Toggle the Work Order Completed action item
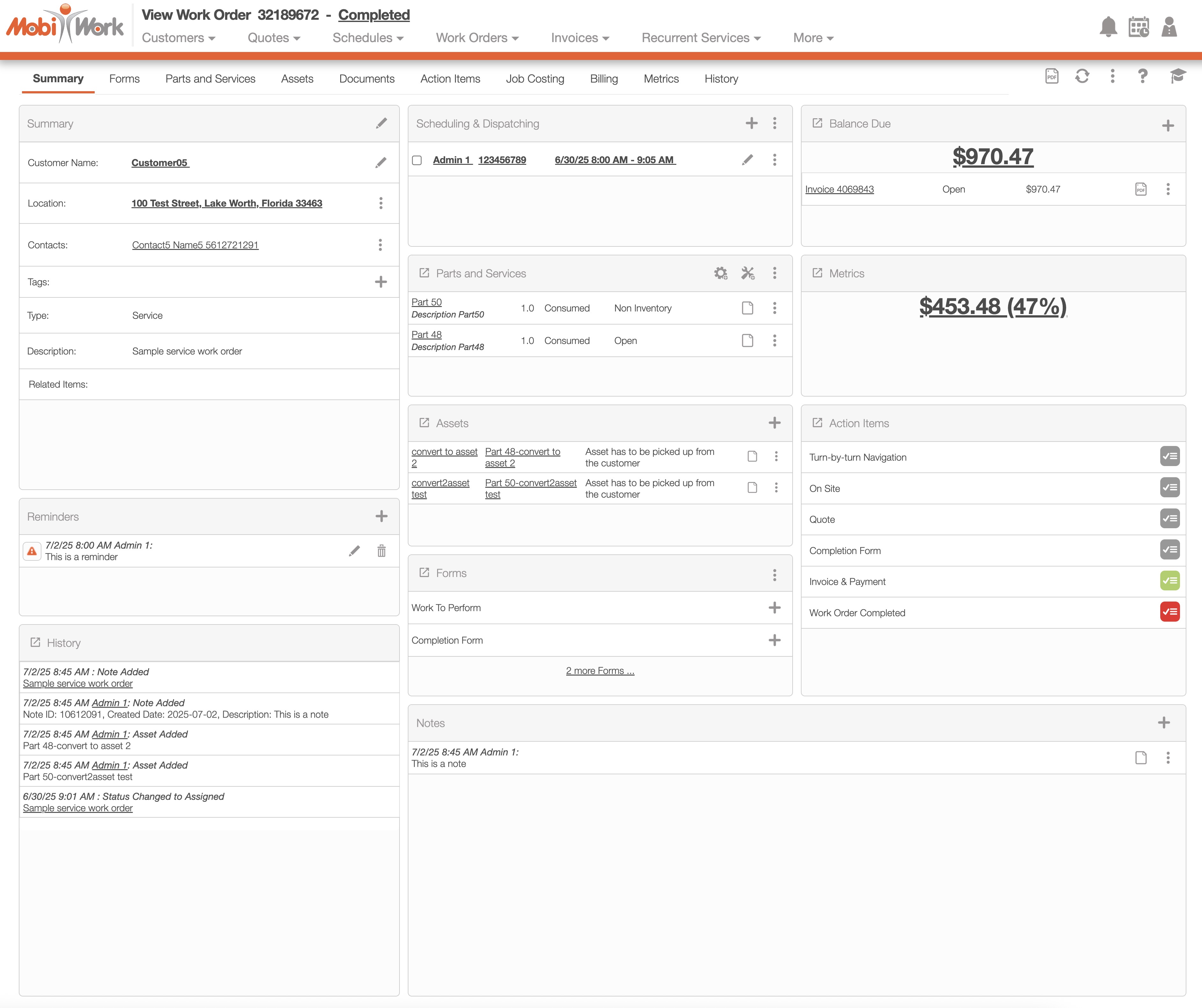1202x1008 pixels. pyautogui.click(x=1169, y=612)
